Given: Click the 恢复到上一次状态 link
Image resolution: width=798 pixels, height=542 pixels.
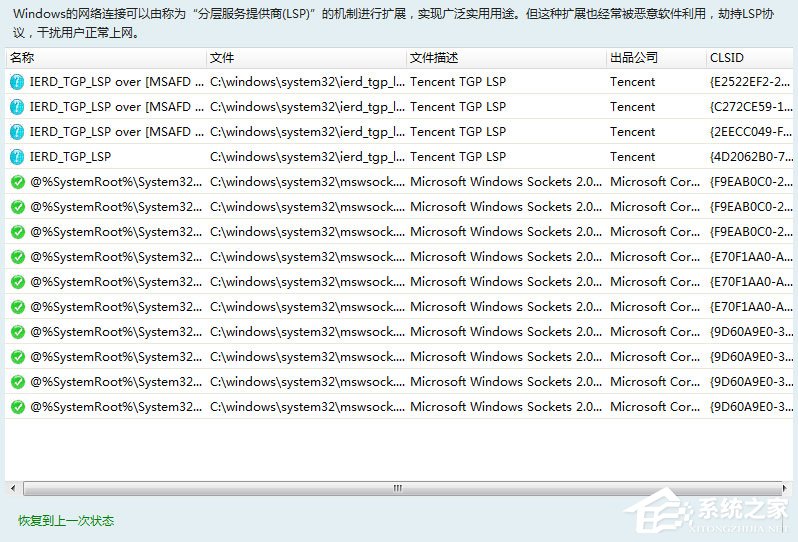Looking at the screenshot, I should pyautogui.click(x=66, y=521).
